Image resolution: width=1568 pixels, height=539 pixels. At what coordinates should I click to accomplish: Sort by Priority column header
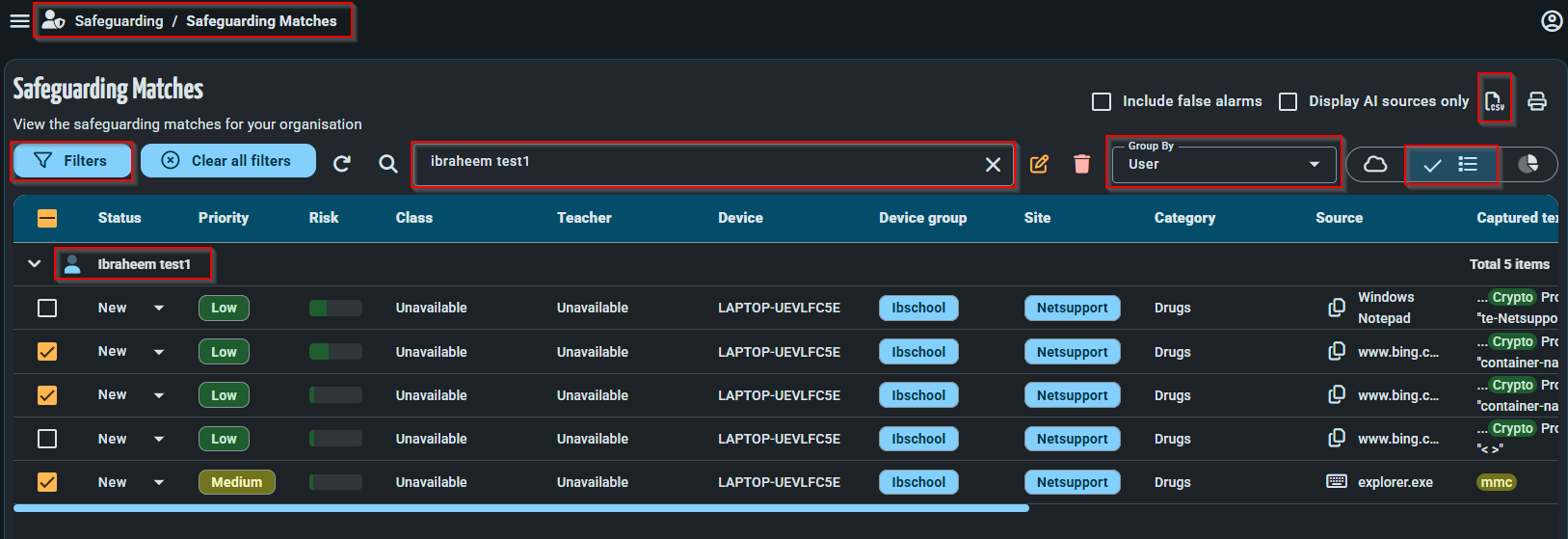tap(224, 218)
